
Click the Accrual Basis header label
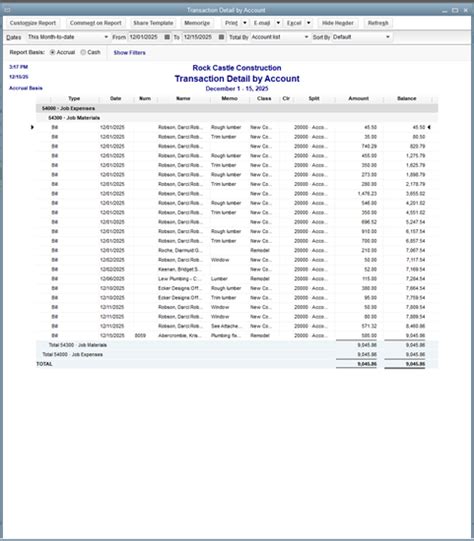[26, 88]
